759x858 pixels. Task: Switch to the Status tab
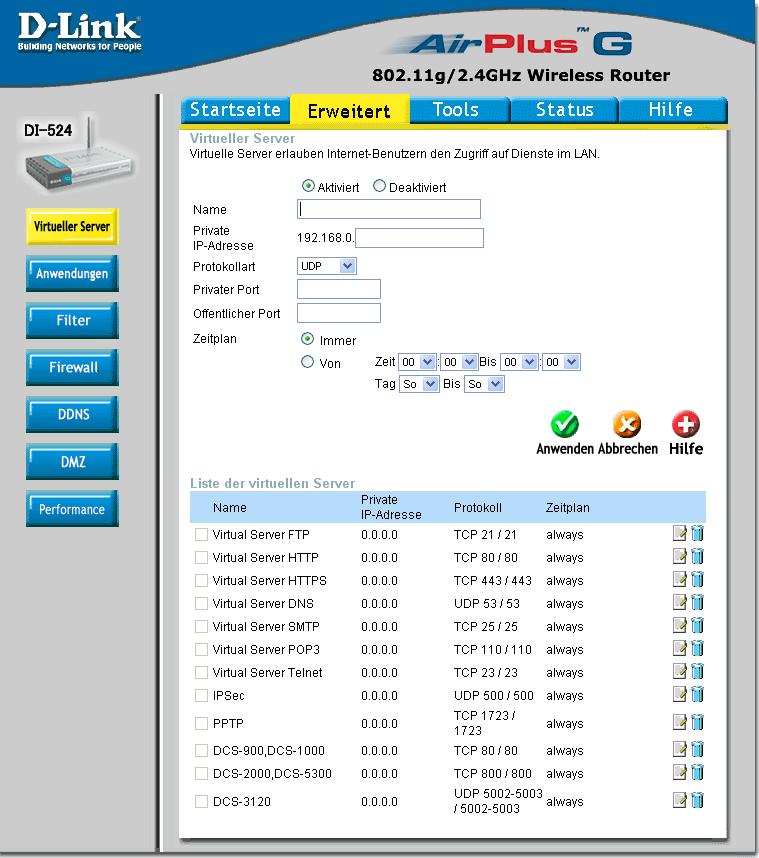[565, 110]
